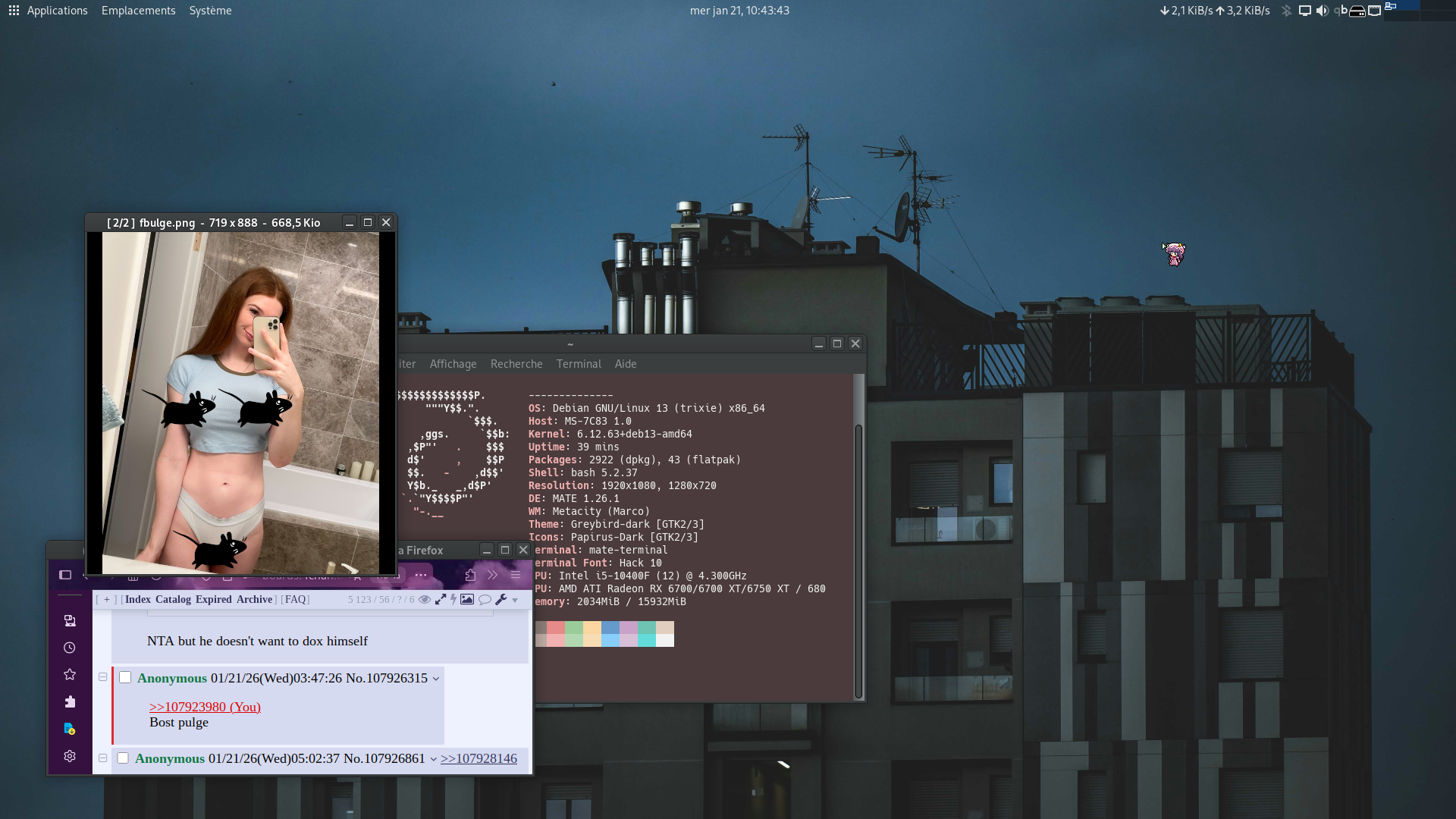This screenshot has width=1456, height=819.
Task: Toggle the thread watcher eye icon
Action: (425, 599)
